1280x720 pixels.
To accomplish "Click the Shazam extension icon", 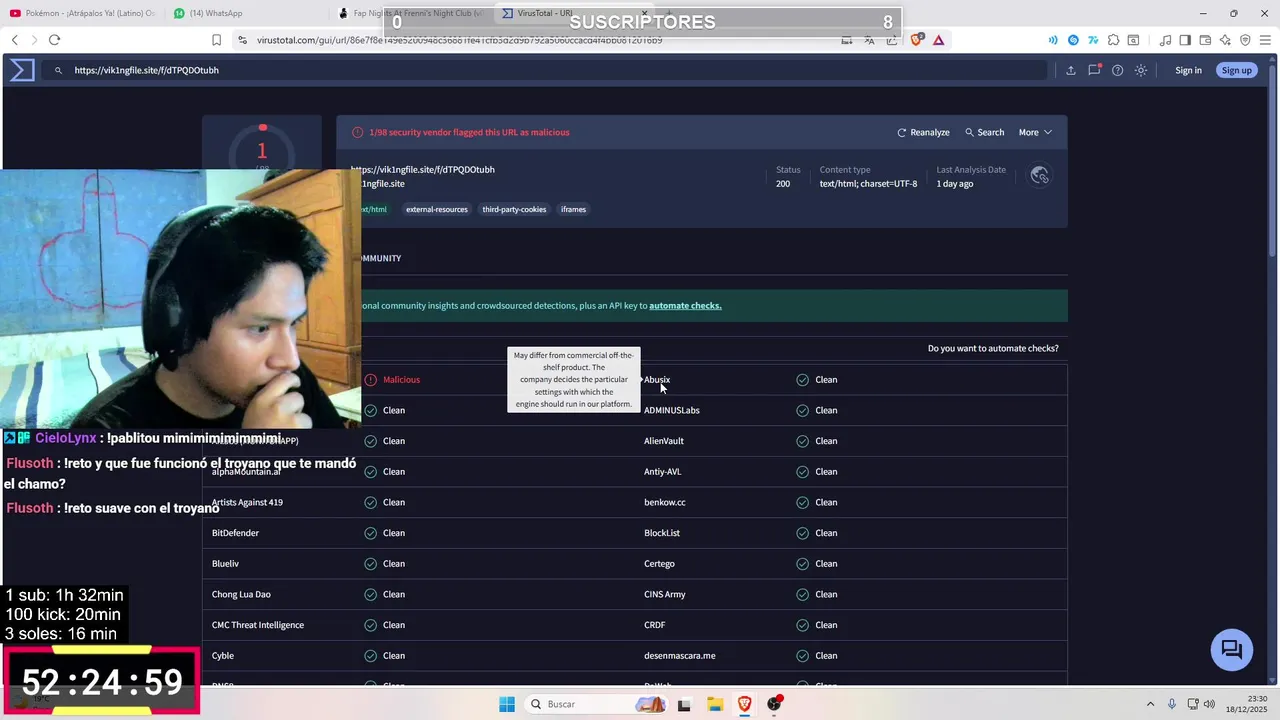I will tap(1074, 40).
